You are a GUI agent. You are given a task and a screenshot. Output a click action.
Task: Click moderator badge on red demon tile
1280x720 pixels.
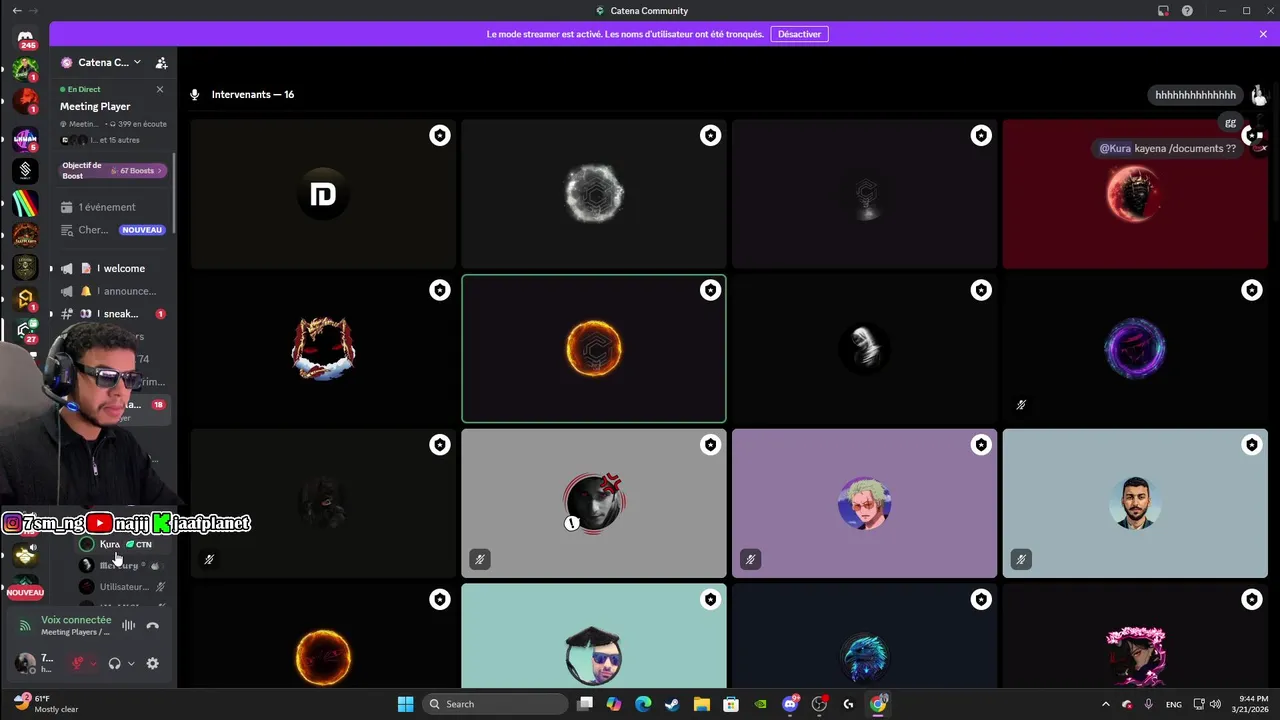(x=1252, y=135)
